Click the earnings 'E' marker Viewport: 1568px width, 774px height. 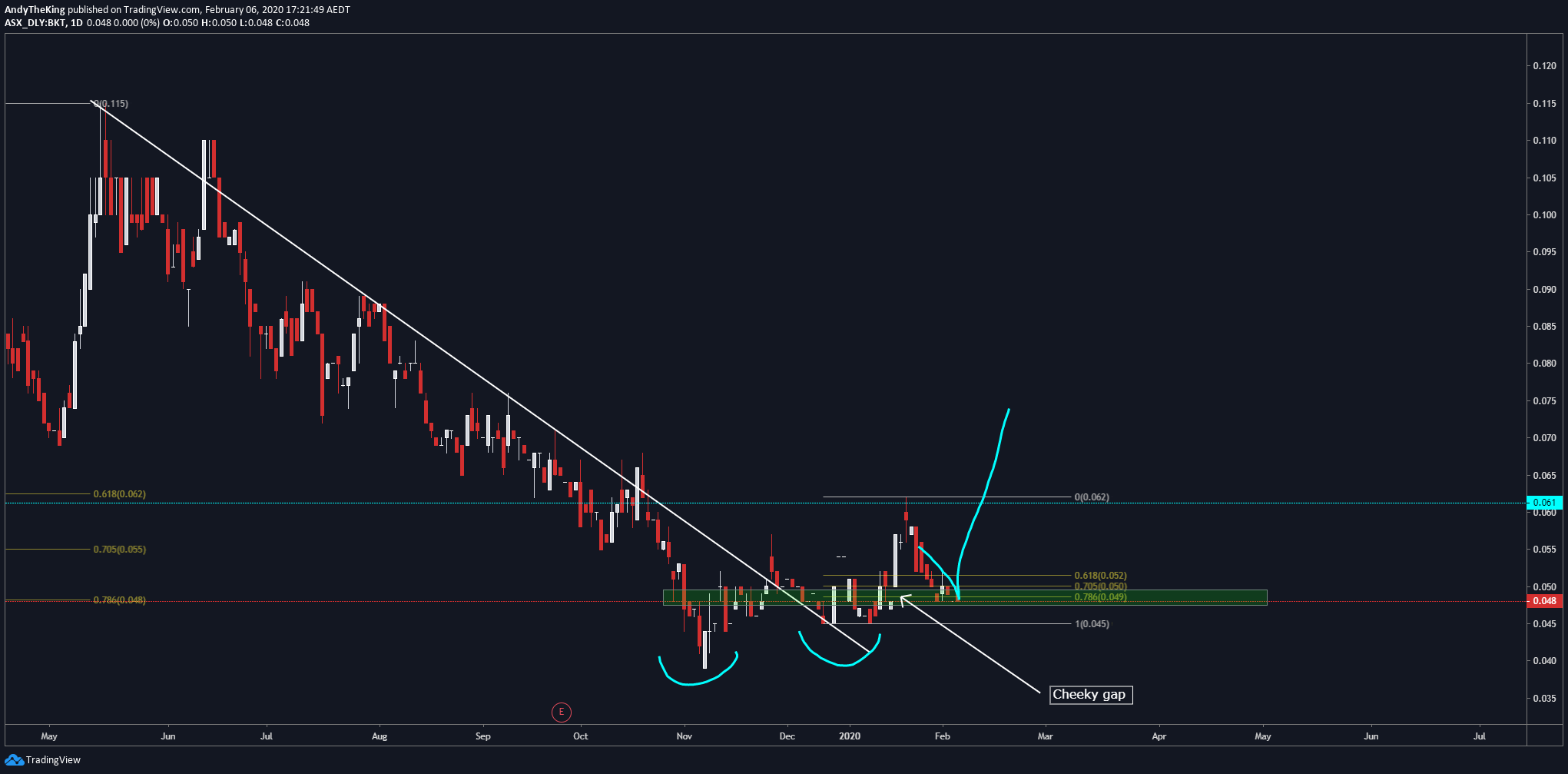point(562,713)
